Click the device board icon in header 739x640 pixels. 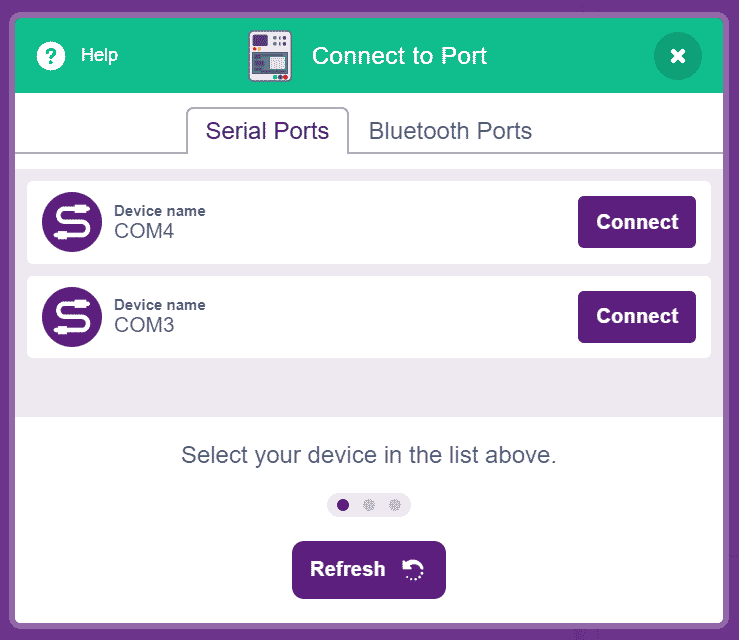point(270,56)
